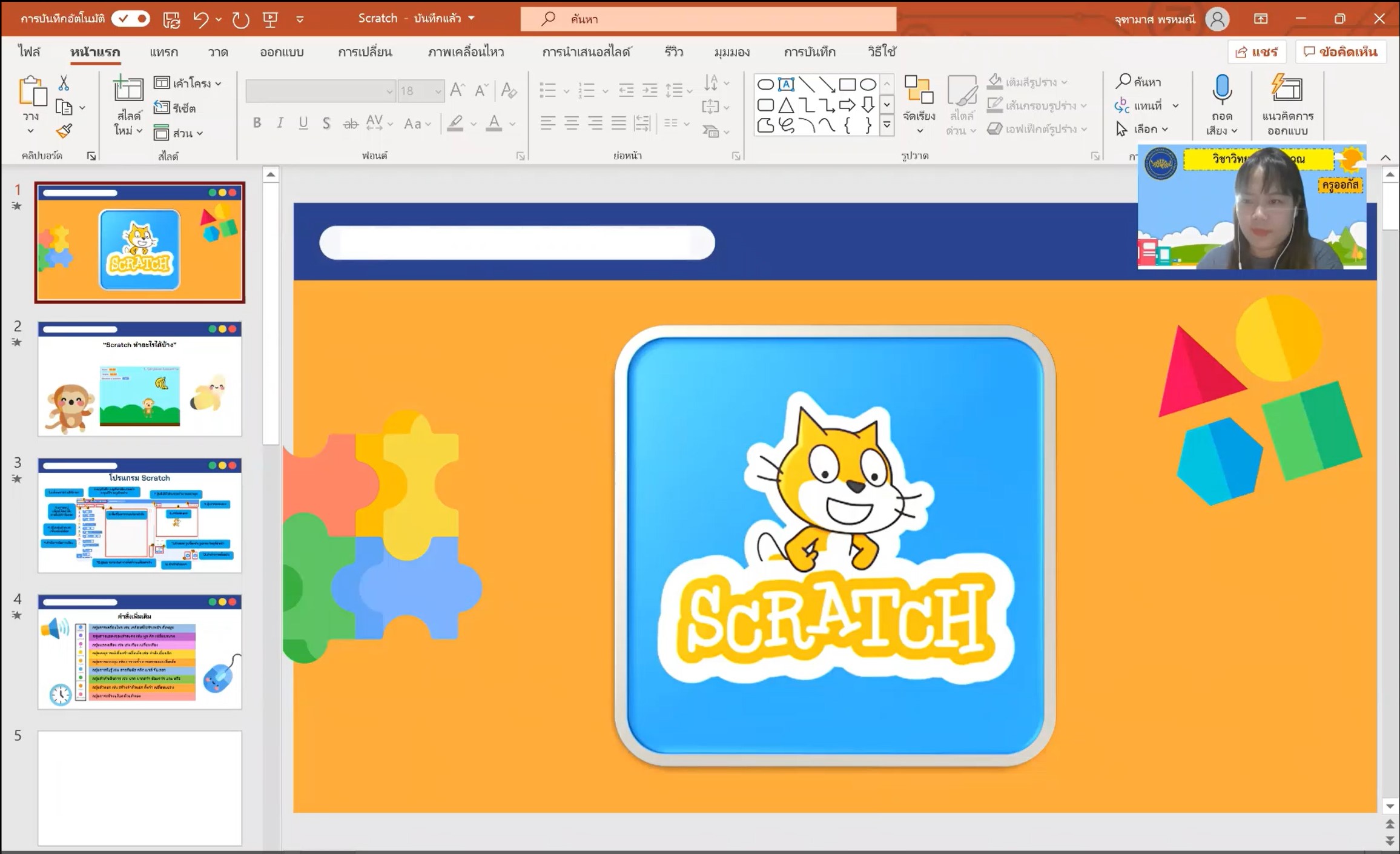Toggle Strikethrough formatting
The height and width of the screenshot is (854, 1400).
(x=351, y=124)
